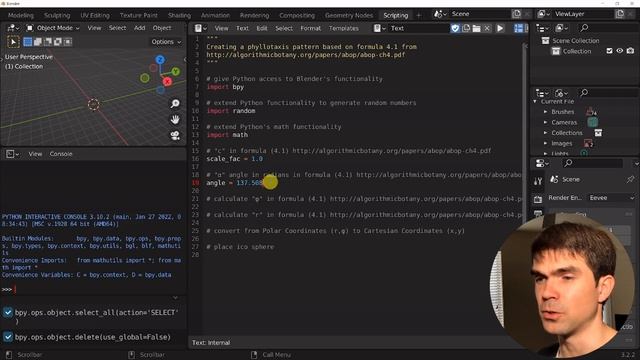Open the viewport Options dropdown

coord(166,42)
